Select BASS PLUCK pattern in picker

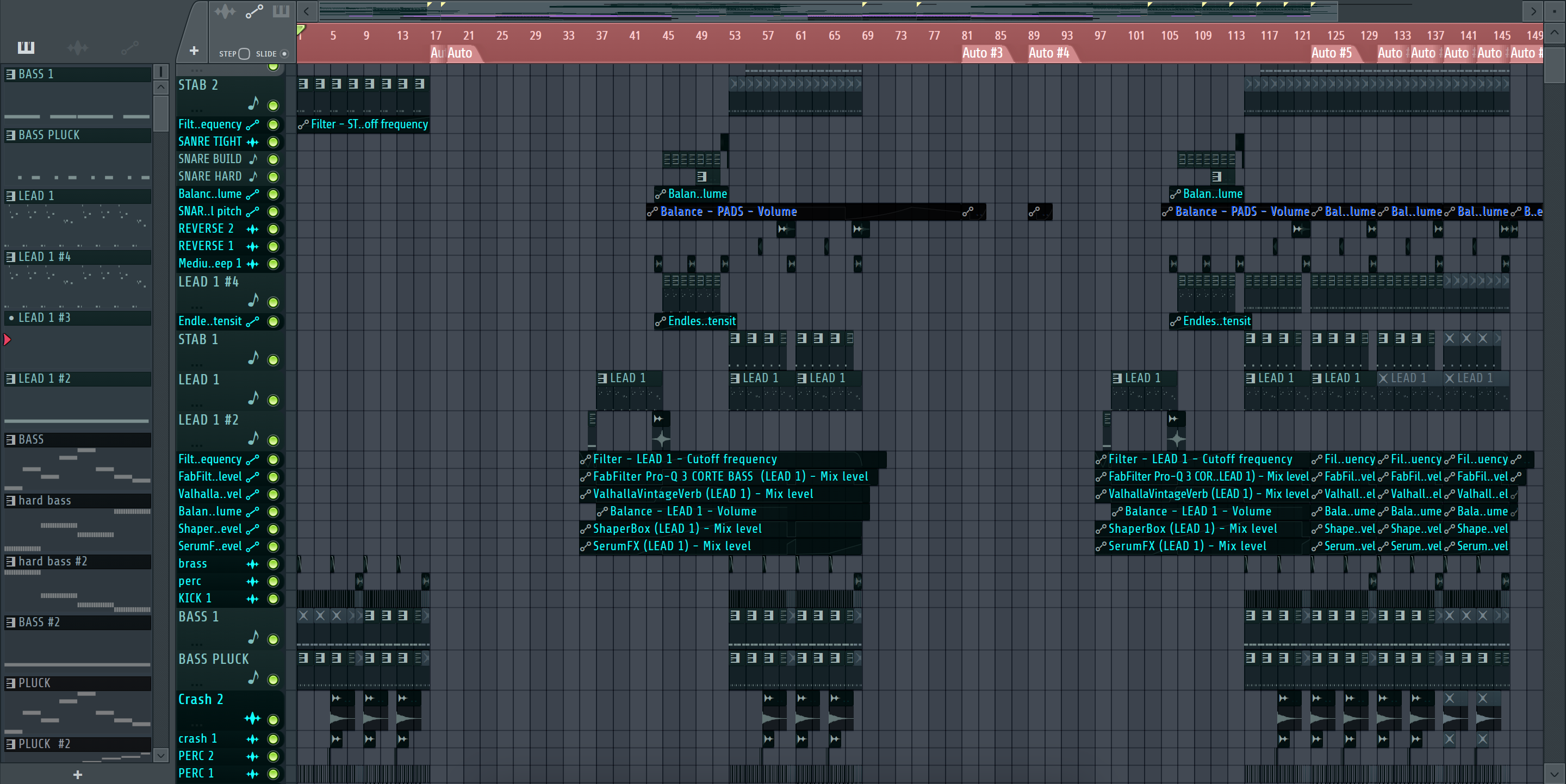[x=78, y=135]
